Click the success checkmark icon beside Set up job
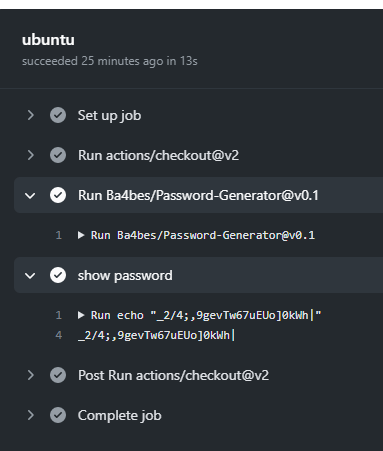The image size is (383, 451). [x=58, y=115]
